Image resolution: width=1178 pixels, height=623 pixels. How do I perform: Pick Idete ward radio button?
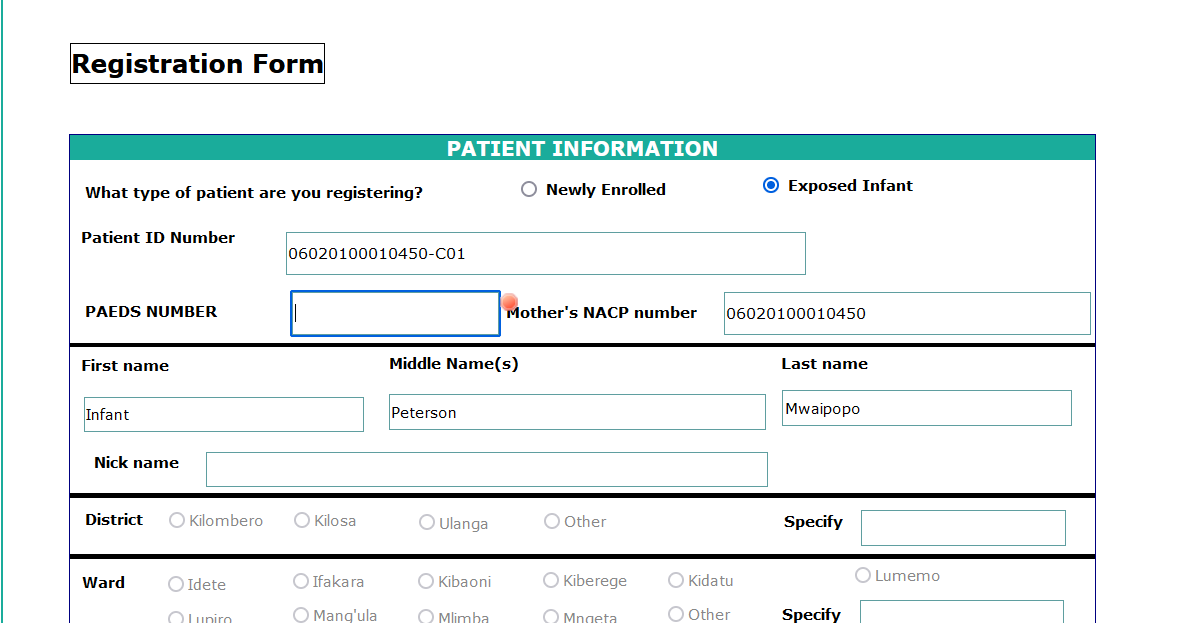(x=176, y=584)
